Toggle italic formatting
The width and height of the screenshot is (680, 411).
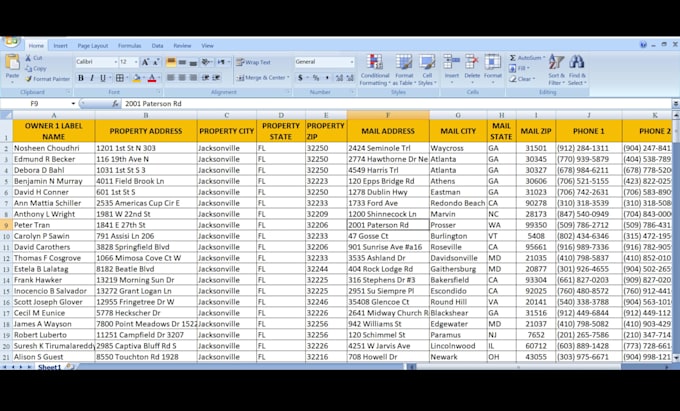coord(92,78)
